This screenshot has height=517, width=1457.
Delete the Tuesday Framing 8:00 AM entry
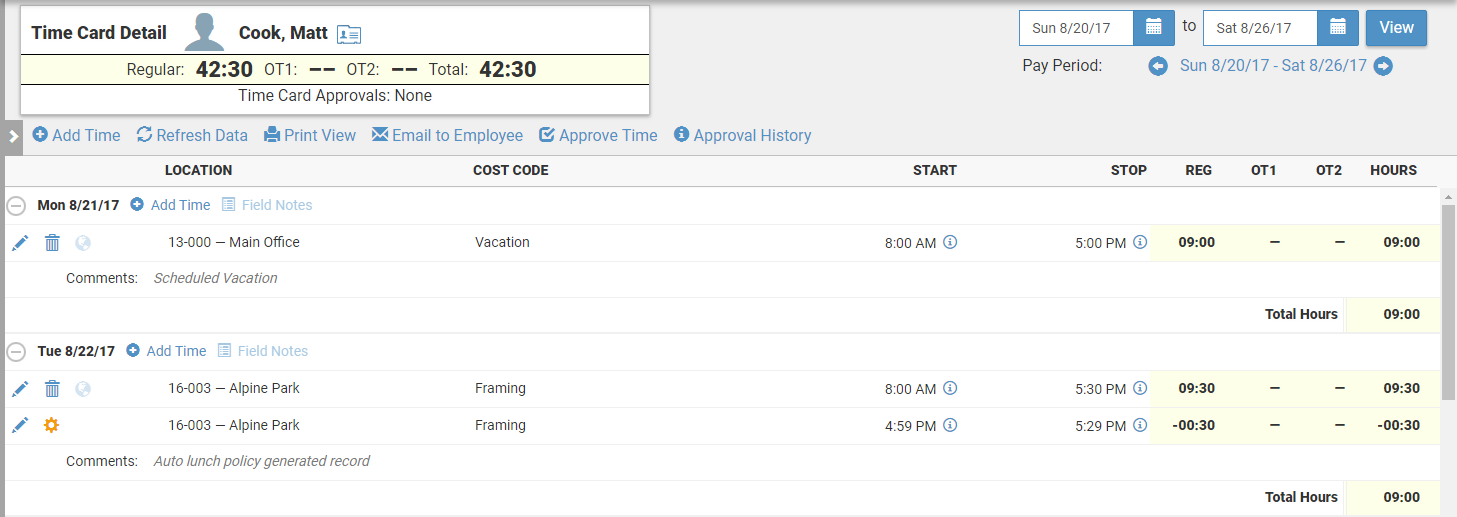pyautogui.click(x=52, y=388)
